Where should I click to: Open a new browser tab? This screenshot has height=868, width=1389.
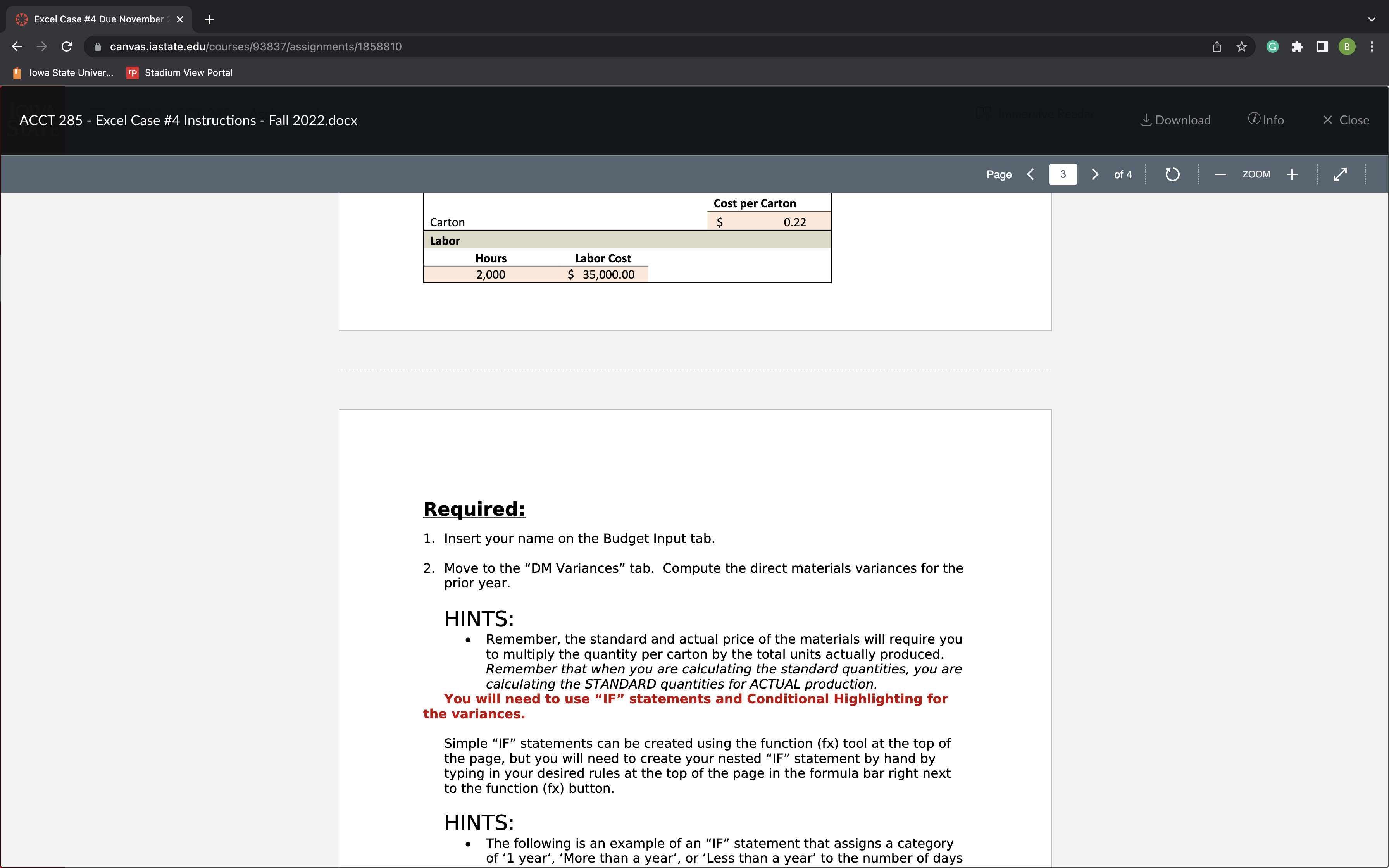[x=210, y=19]
